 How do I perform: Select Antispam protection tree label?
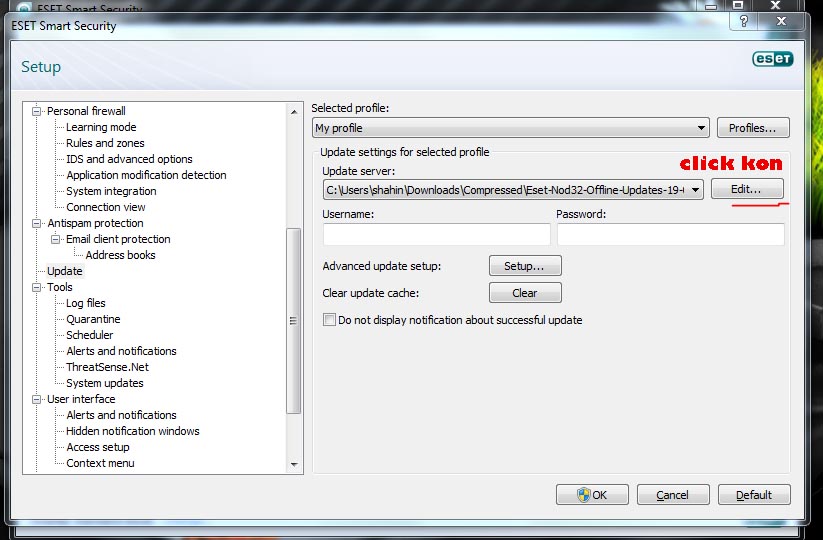pyautogui.click(x=95, y=223)
